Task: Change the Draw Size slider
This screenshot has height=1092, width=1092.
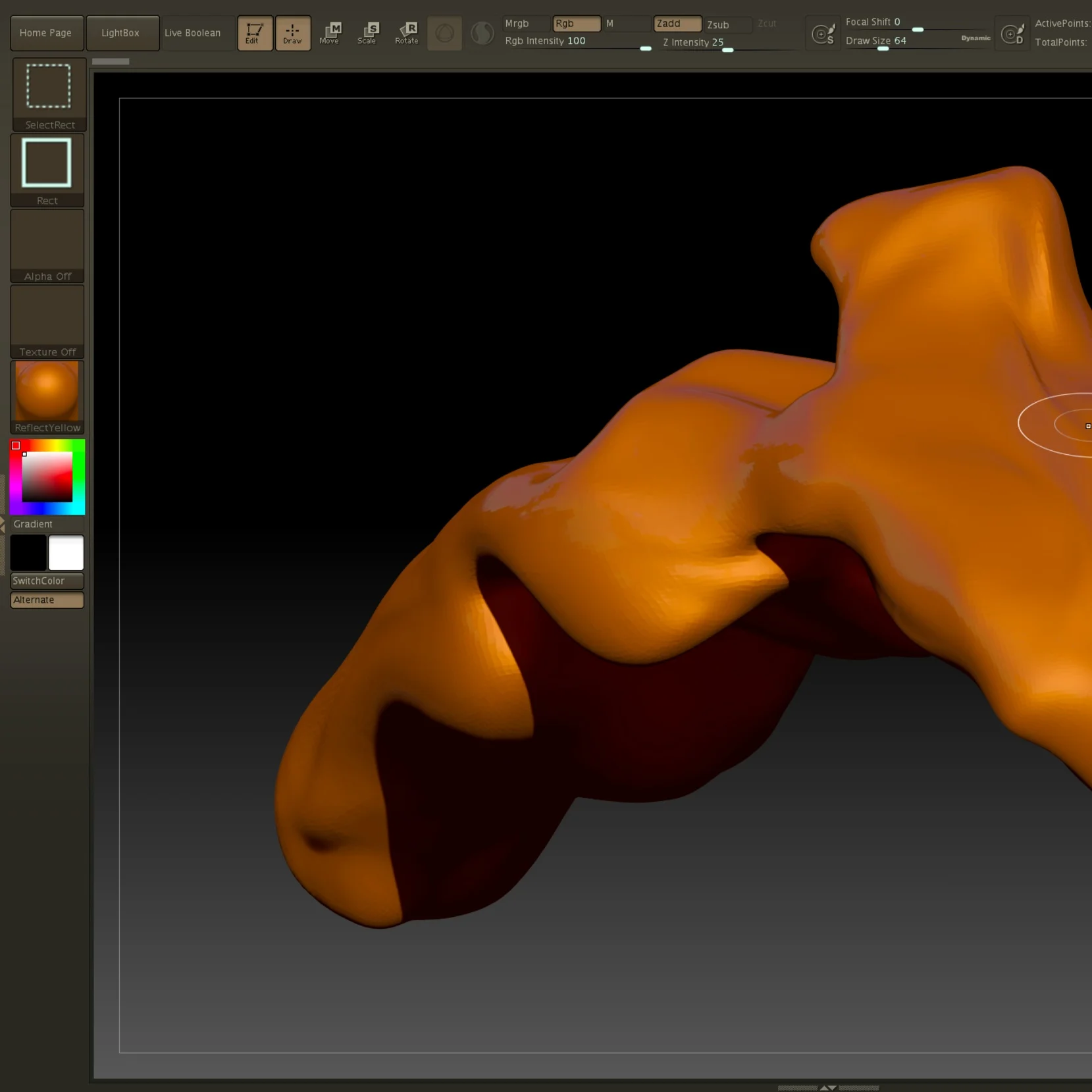Action: (900, 41)
